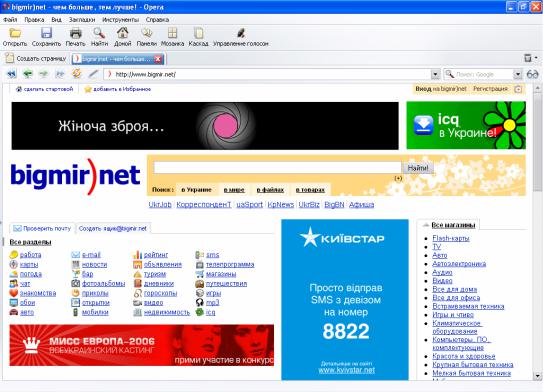Open the Справка menu

coord(157,20)
